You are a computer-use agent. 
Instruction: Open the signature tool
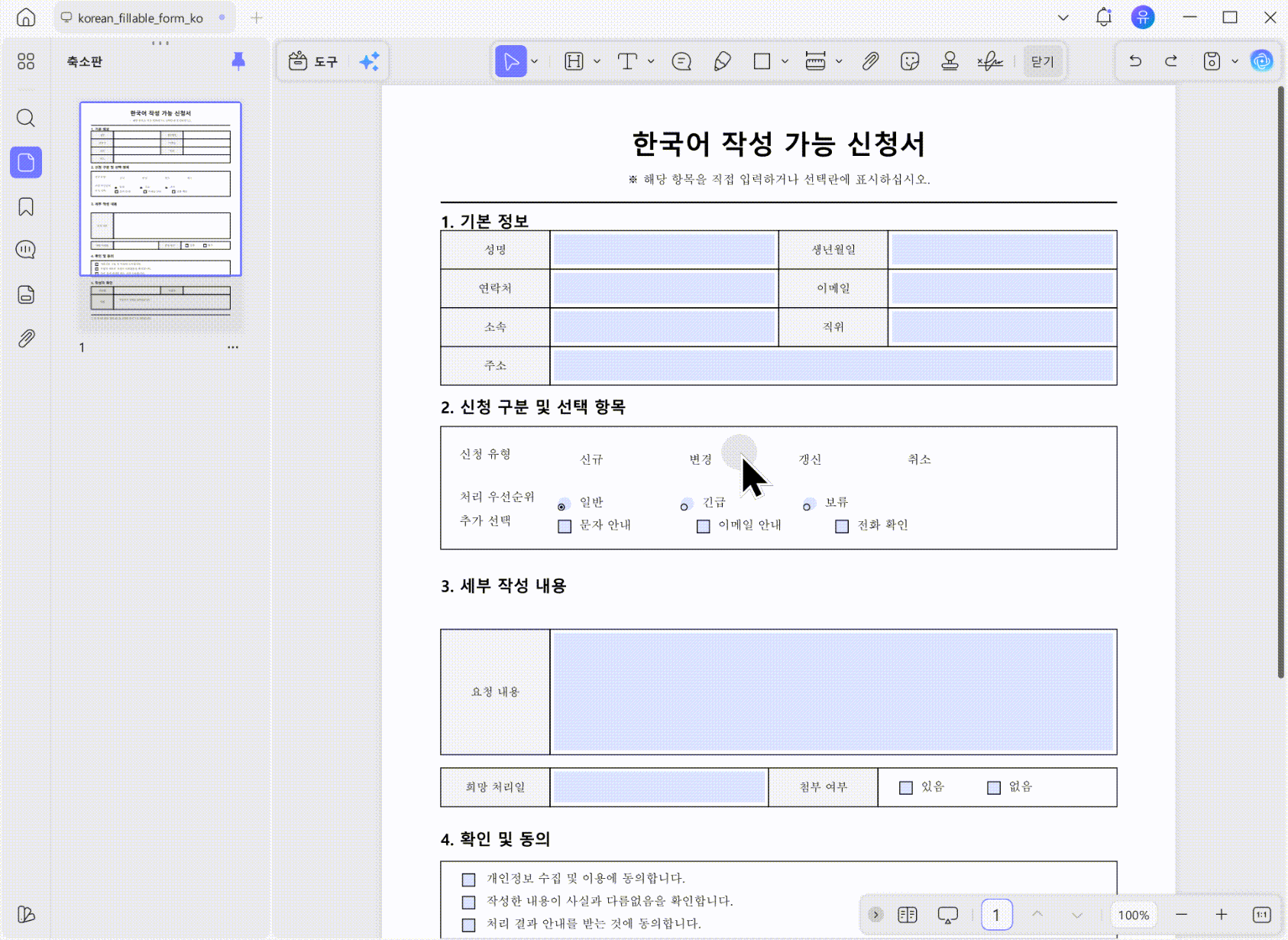(x=990, y=61)
